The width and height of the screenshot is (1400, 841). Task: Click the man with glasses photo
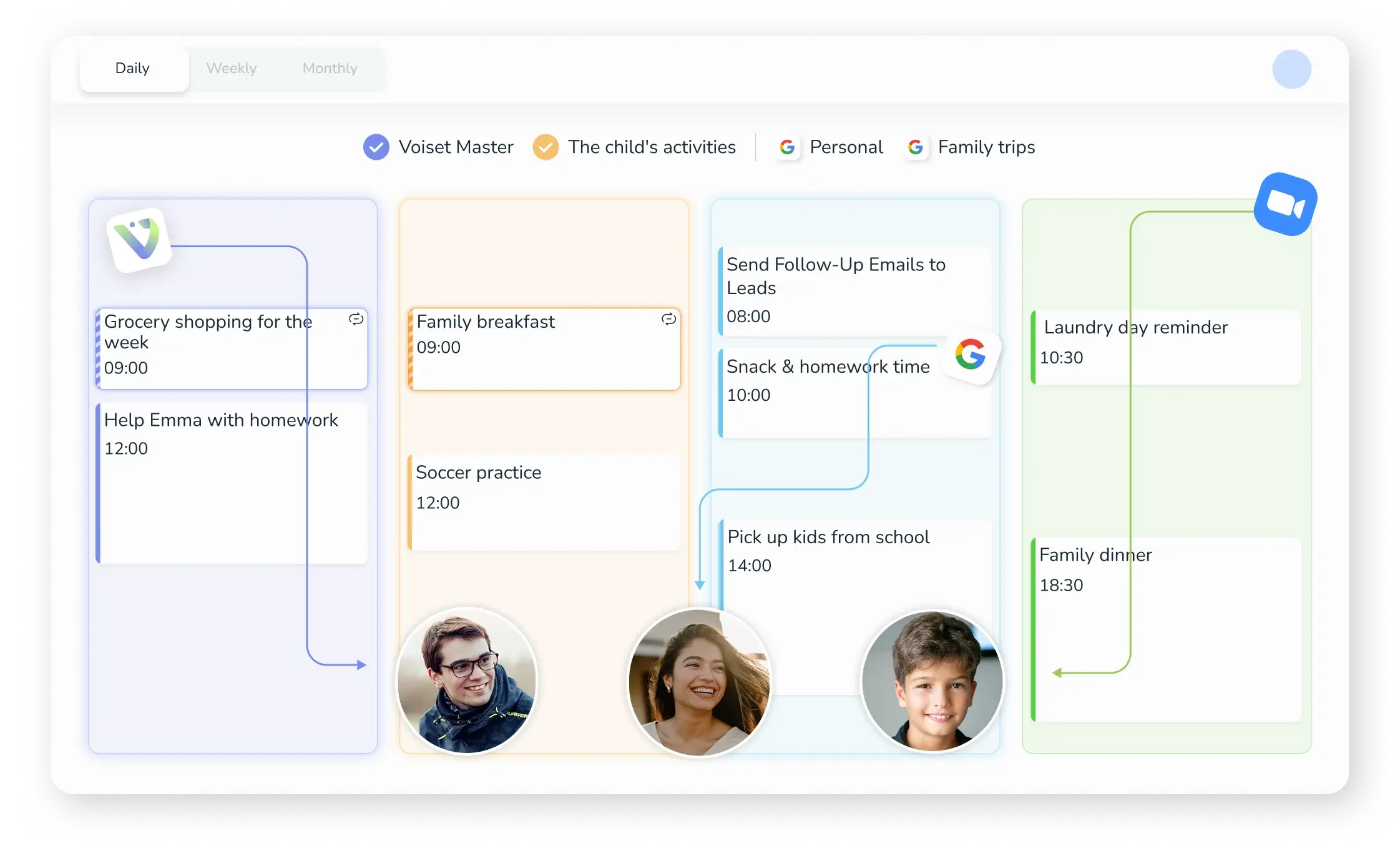click(467, 681)
